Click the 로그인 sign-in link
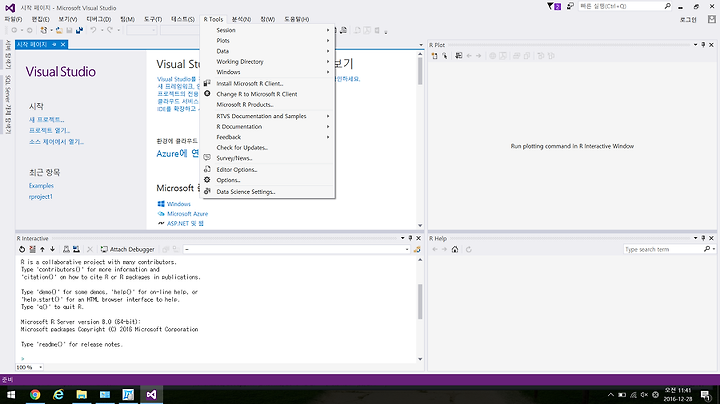This screenshot has width=720, height=404. coord(688,20)
